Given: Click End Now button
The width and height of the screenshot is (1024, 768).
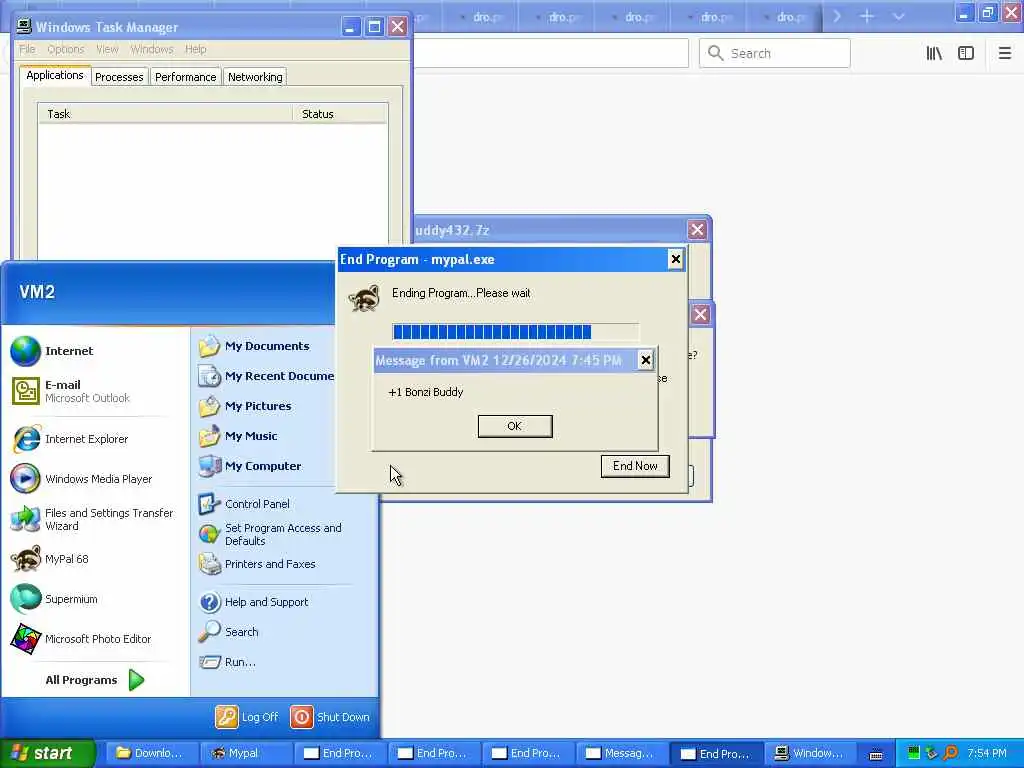Looking at the screenshot, I should pos(635,466).
